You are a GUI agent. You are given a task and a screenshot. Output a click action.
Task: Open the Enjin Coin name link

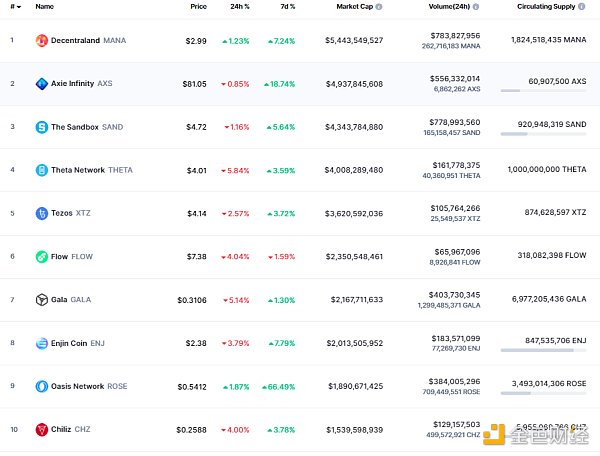[x=74, y=343]
